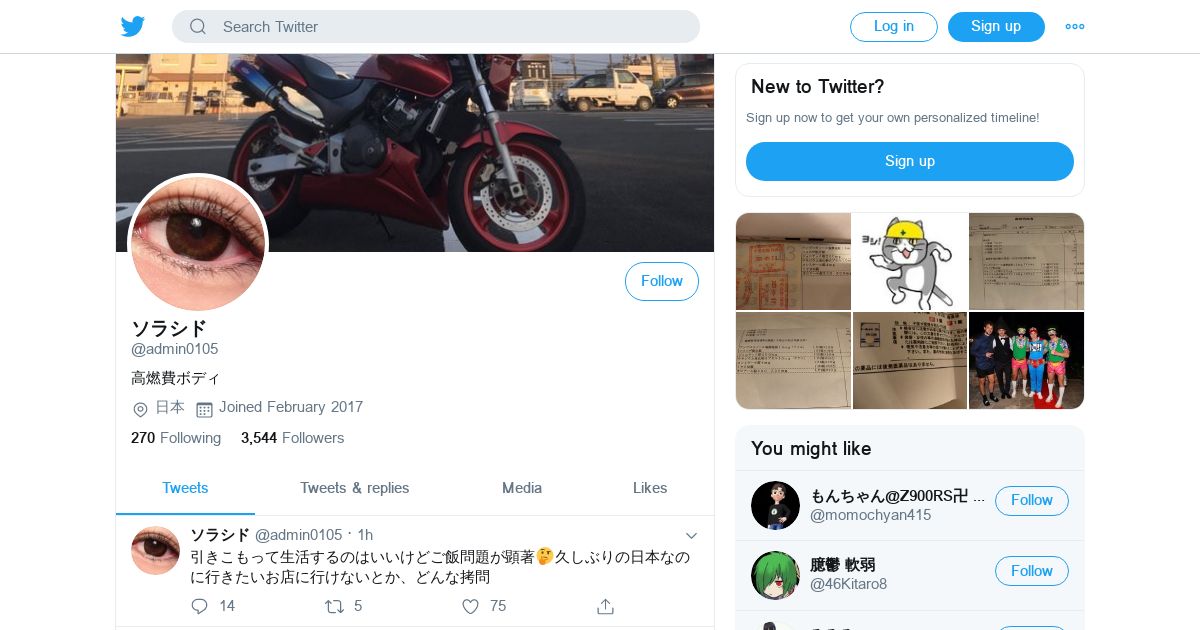Expand the tweet options chevron
This screenshot has width=1200, height=630.
(691, 536)
